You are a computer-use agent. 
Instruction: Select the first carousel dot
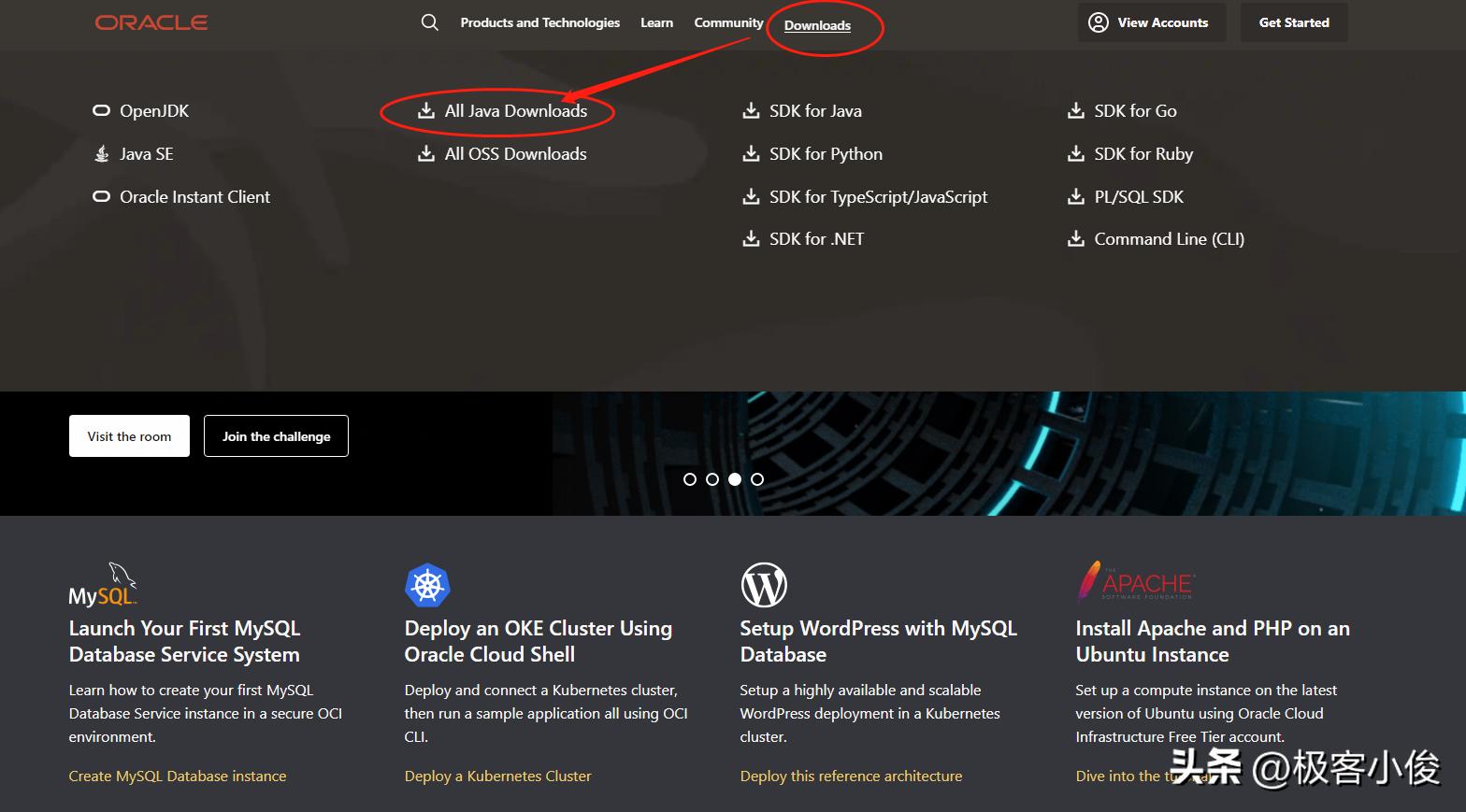[x=690, y=479]
